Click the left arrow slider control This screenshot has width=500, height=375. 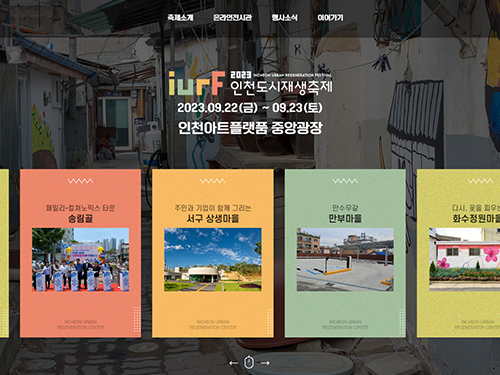[234, 363]
